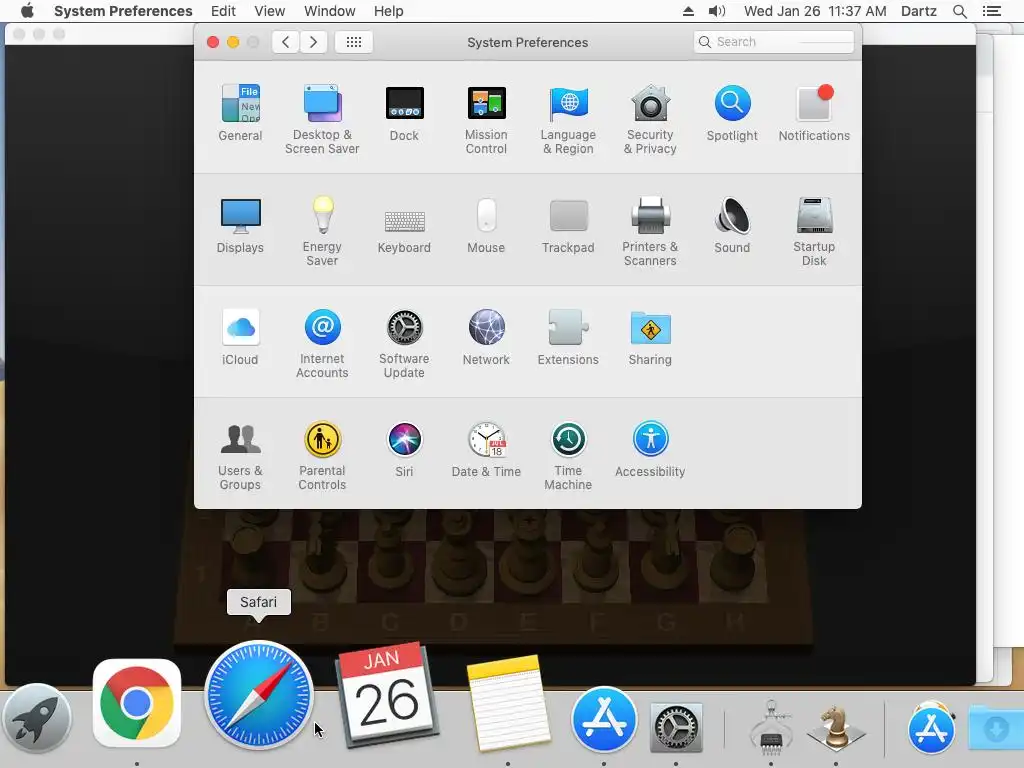
Task: Click the eject icon in menu bar
Action: [x=688, y=11]
